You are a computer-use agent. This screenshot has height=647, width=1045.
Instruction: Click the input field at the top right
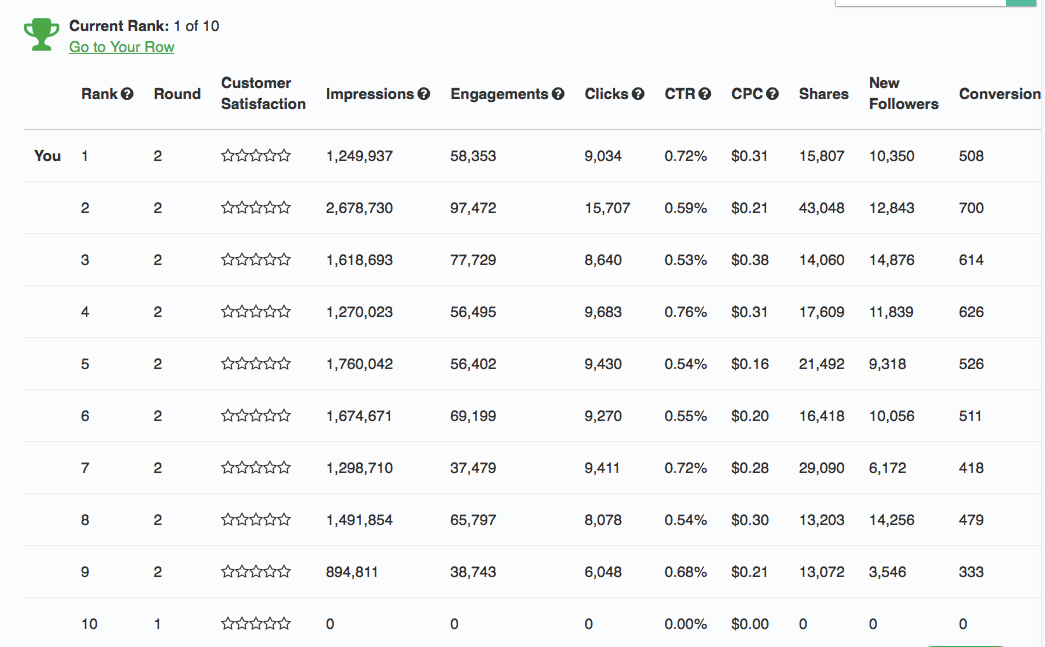[920, 2]
